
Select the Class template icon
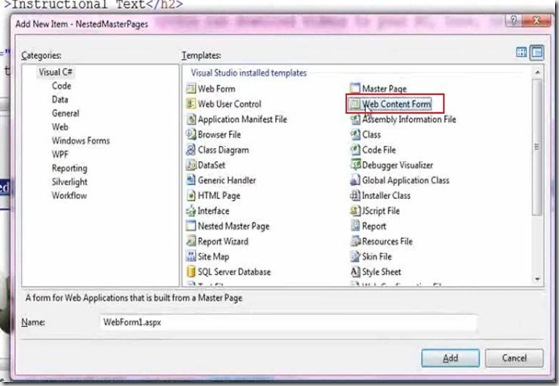355,134
